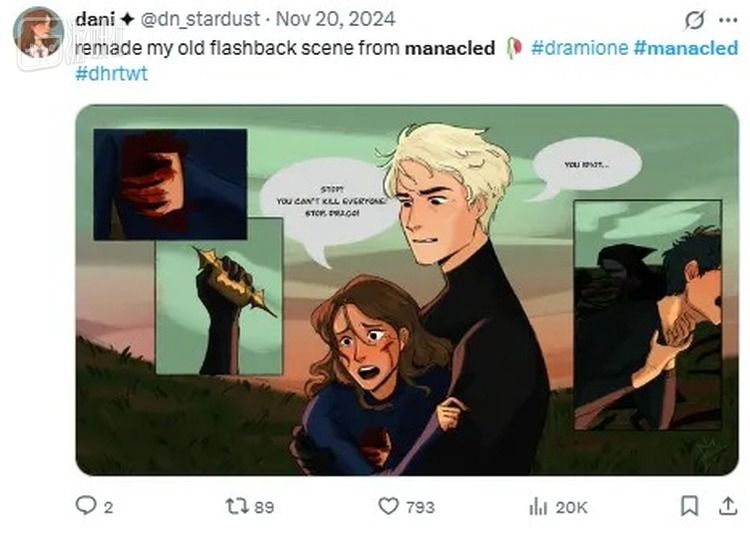Click the reply count number 2
The width and height of the screenshot is (750, 534).
108,507
